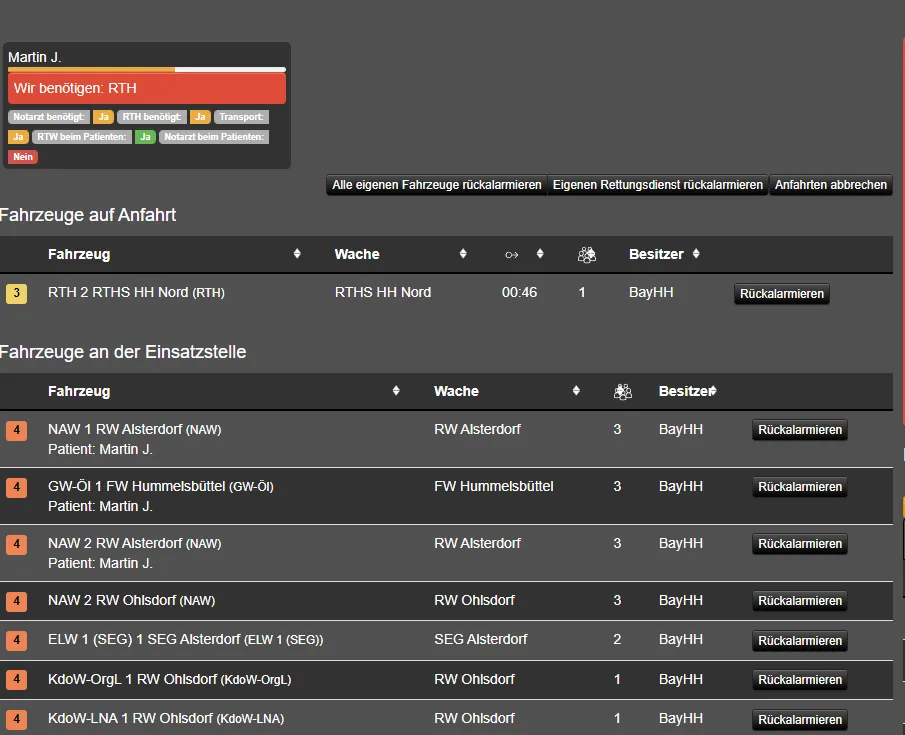Click status 3 badge of RTH 2 RTHS HH Nord
This screenshot has width=905, height=735.
pos(16,293)
